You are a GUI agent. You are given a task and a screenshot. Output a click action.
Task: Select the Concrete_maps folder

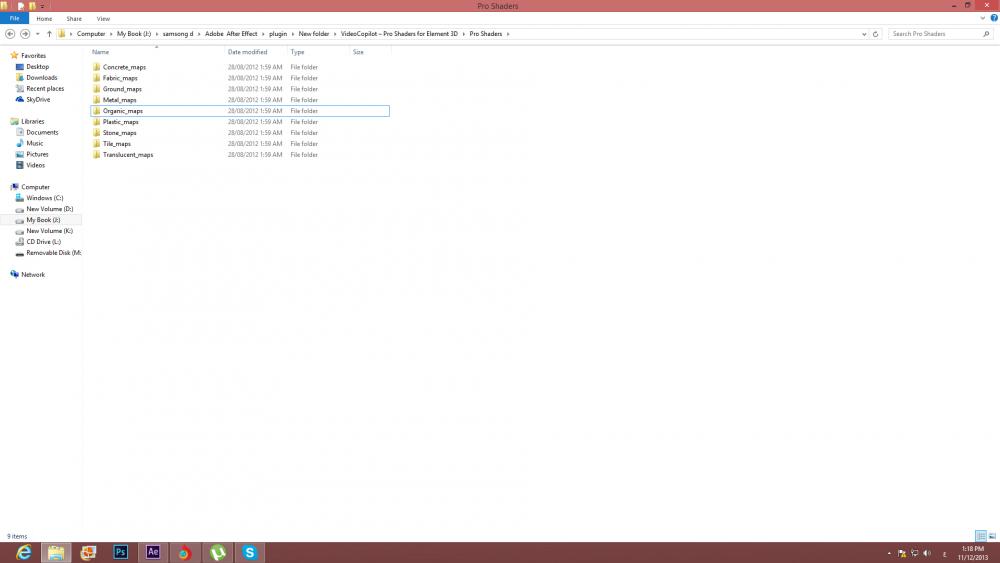(x=124, y=67)
